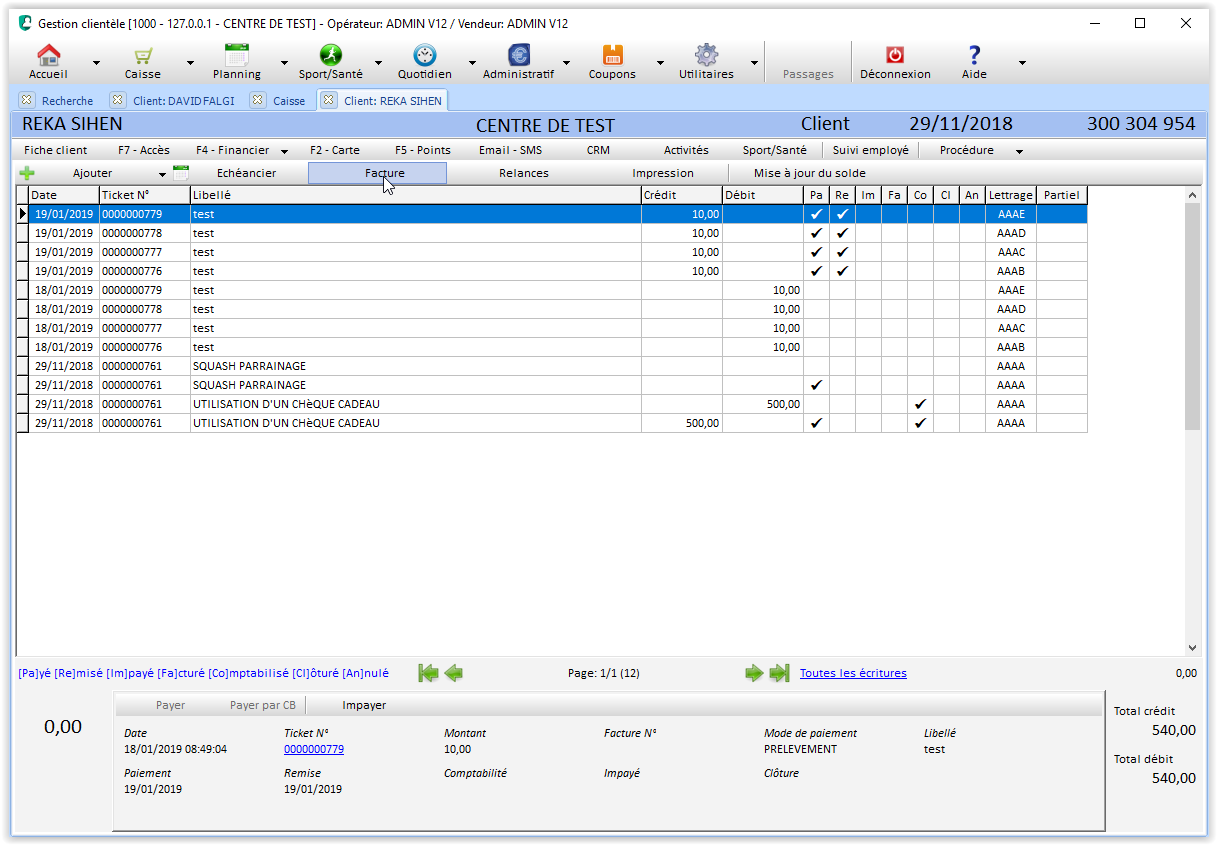Click the Toutes les écritures link
Viewport: 1217px width, 845px height.
click(853, 673)
